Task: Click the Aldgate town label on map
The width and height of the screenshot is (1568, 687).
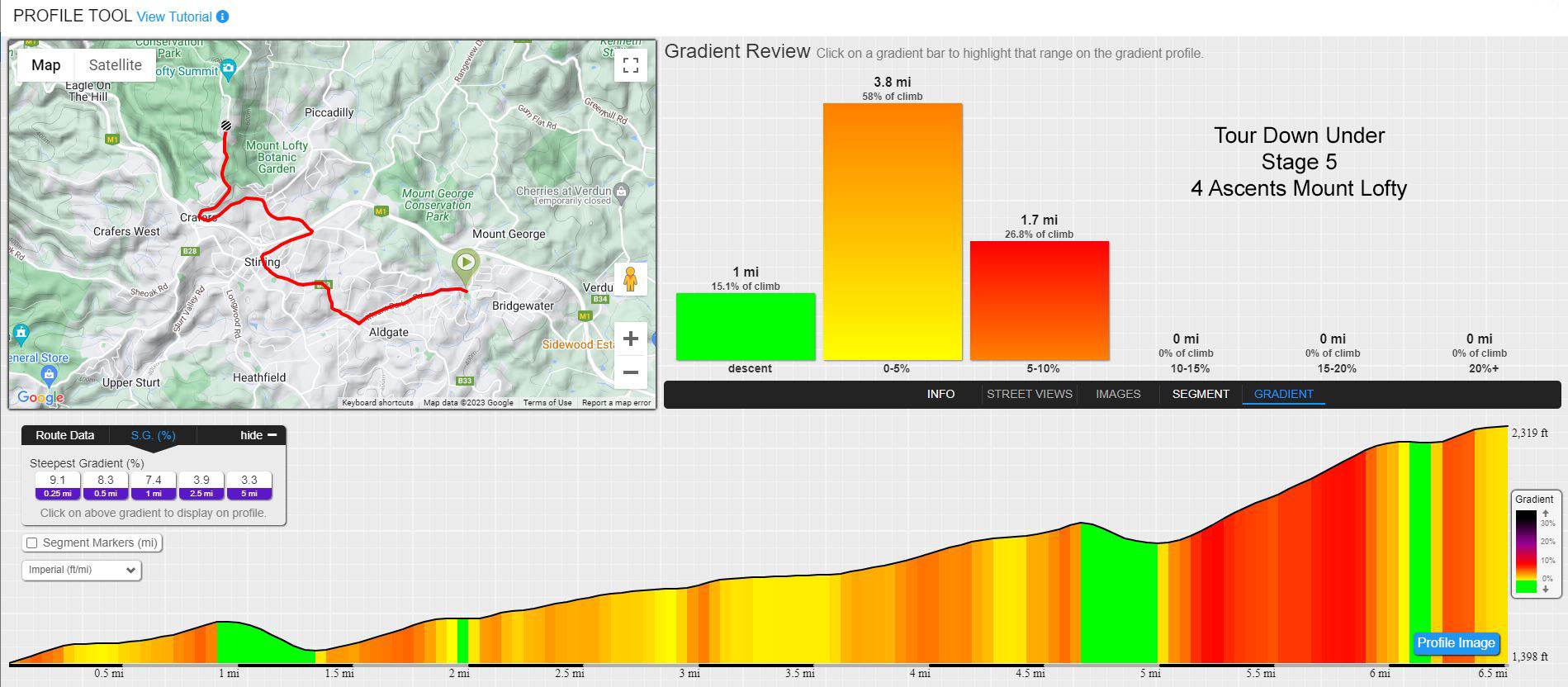Action: 389,332
